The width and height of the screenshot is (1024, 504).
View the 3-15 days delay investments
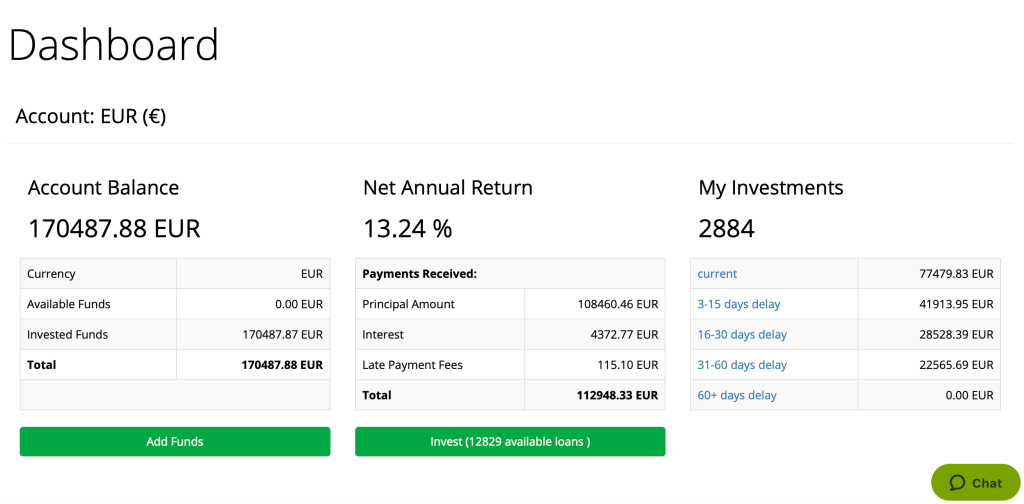tap(738, 304)
